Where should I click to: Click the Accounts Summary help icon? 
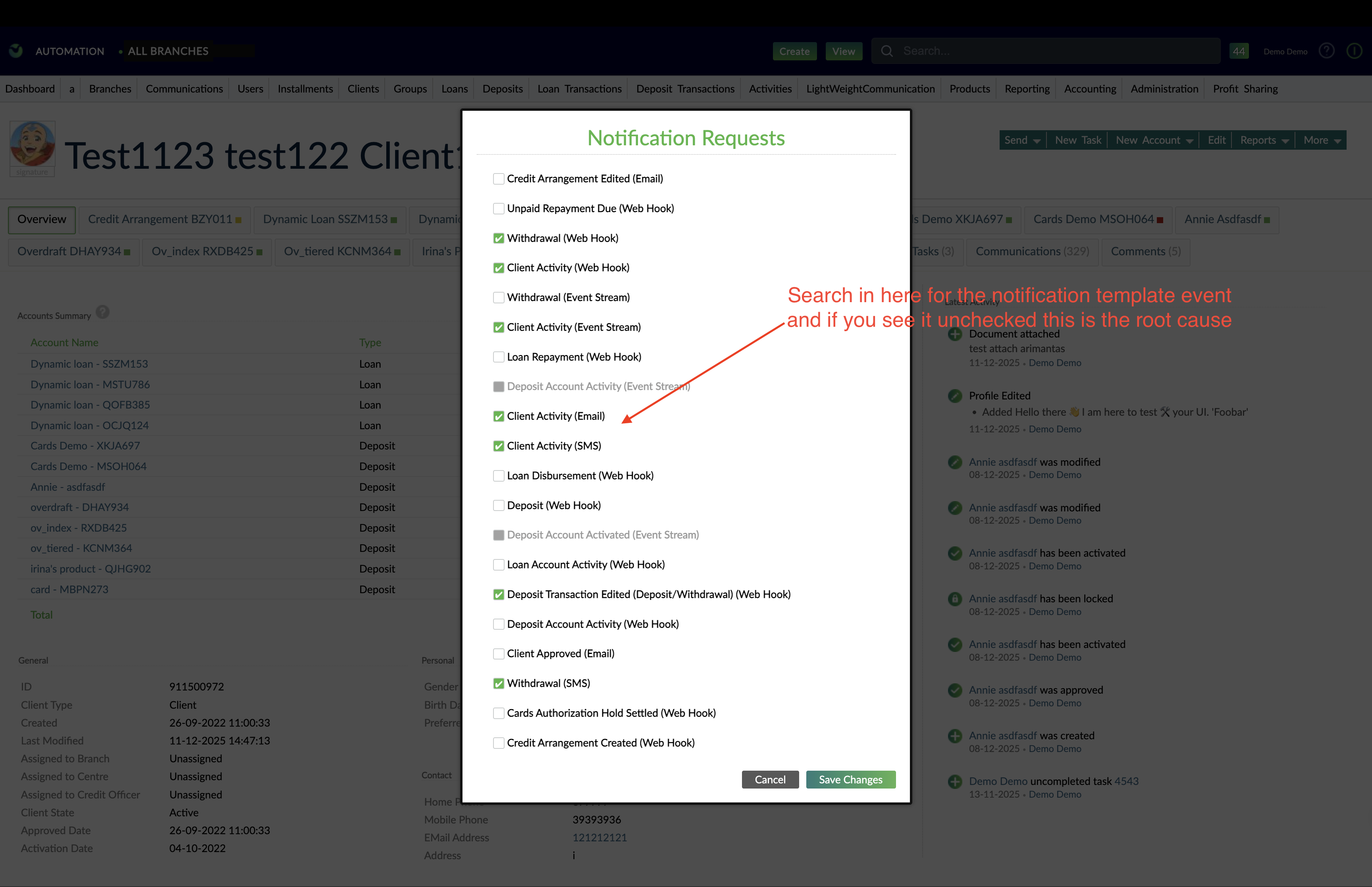(x=102, y=312)
